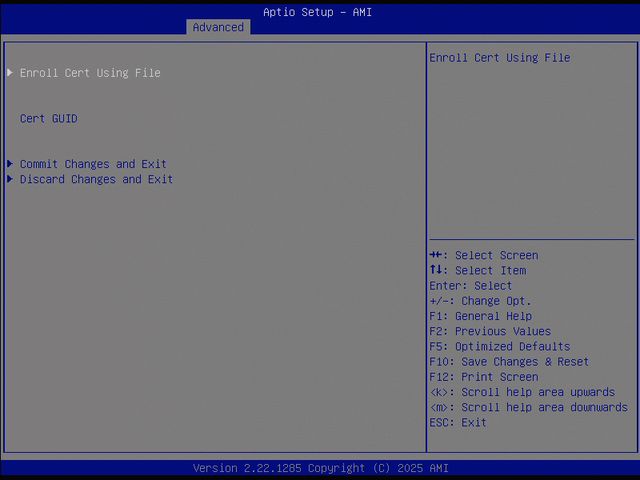This screenshot has height=480, width=640.
Task: Click the 'F12: Print Screen' hint
Action: [x=484, y=377]
